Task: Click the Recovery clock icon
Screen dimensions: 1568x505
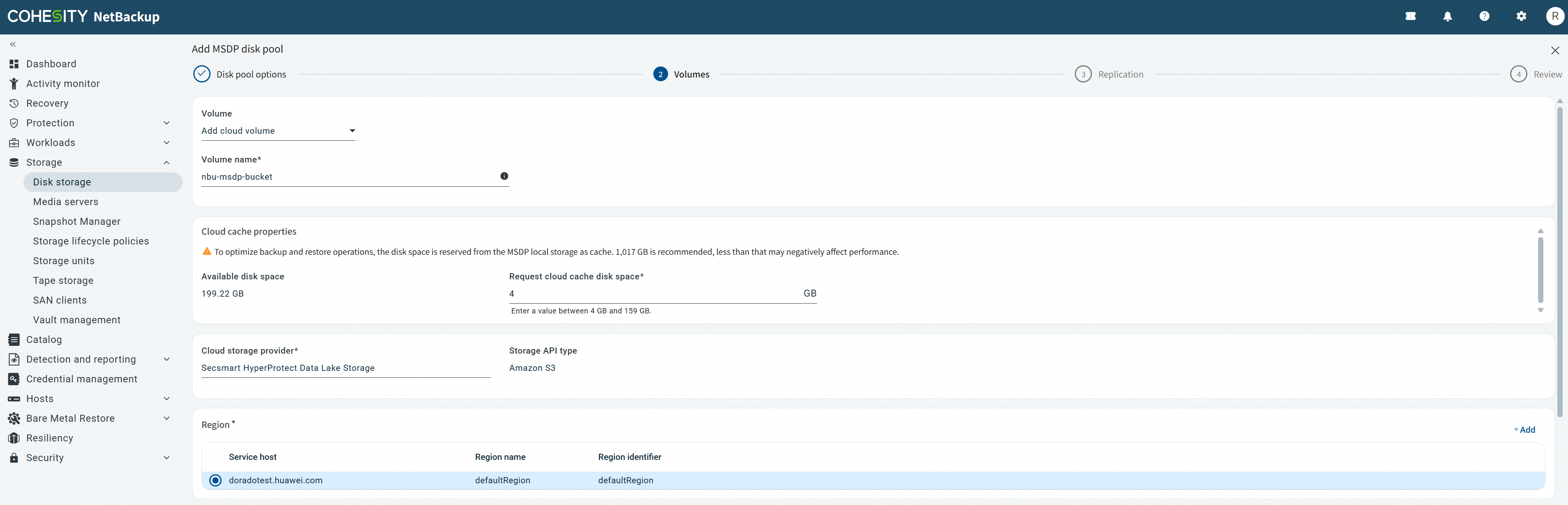Action: 14,103
